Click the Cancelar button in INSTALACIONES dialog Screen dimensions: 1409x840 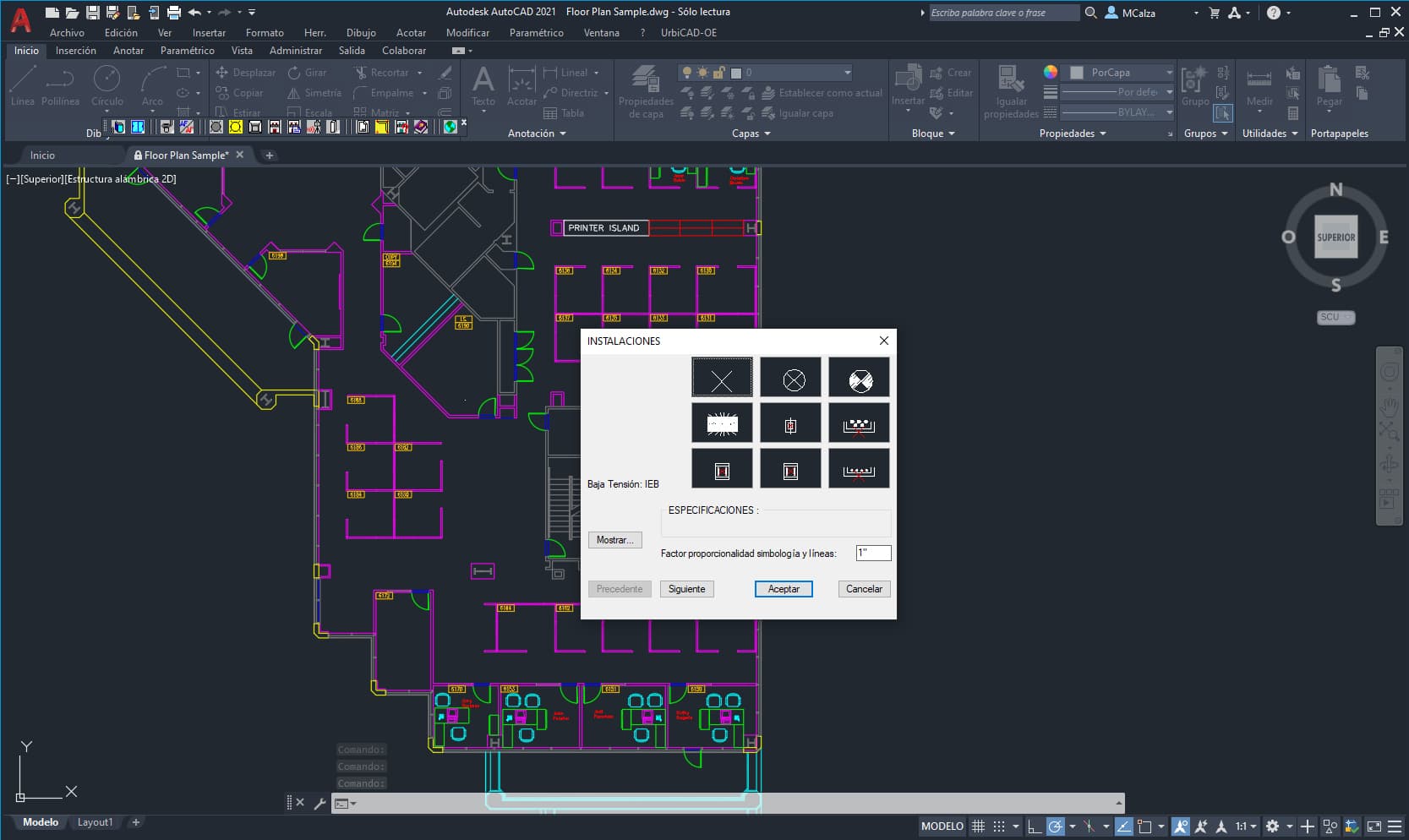tap(864, 589)
